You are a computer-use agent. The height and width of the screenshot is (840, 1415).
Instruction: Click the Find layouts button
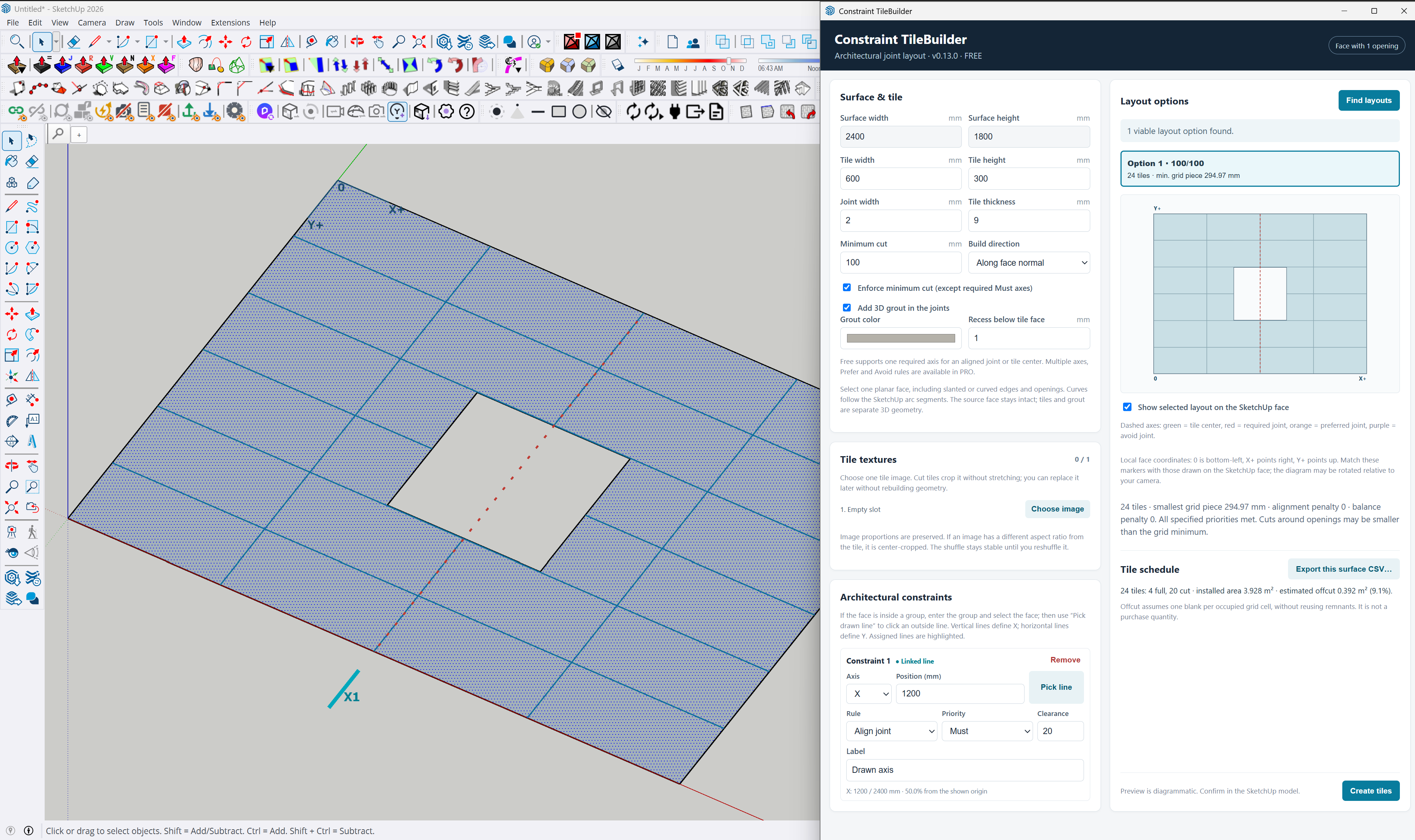1368,100
